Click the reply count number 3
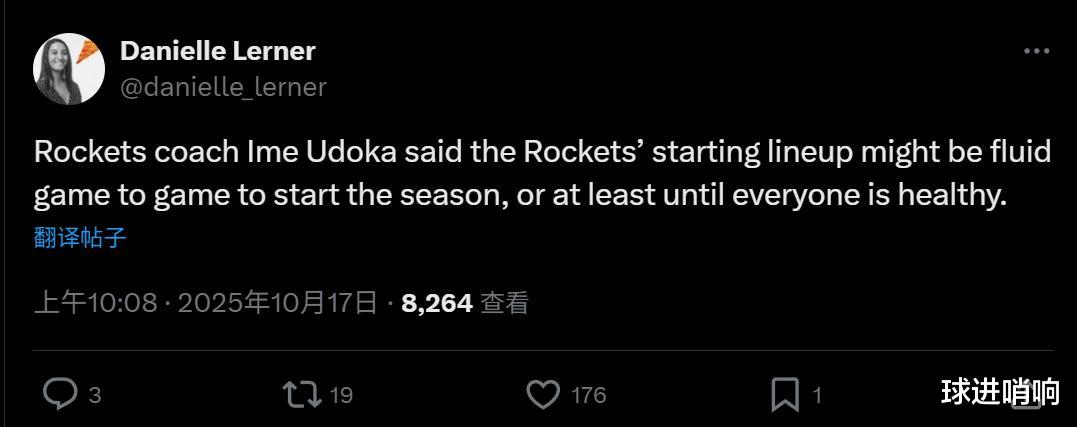Image resolution: width=1077 pixels, height=427 pixels. click(95, 395)
